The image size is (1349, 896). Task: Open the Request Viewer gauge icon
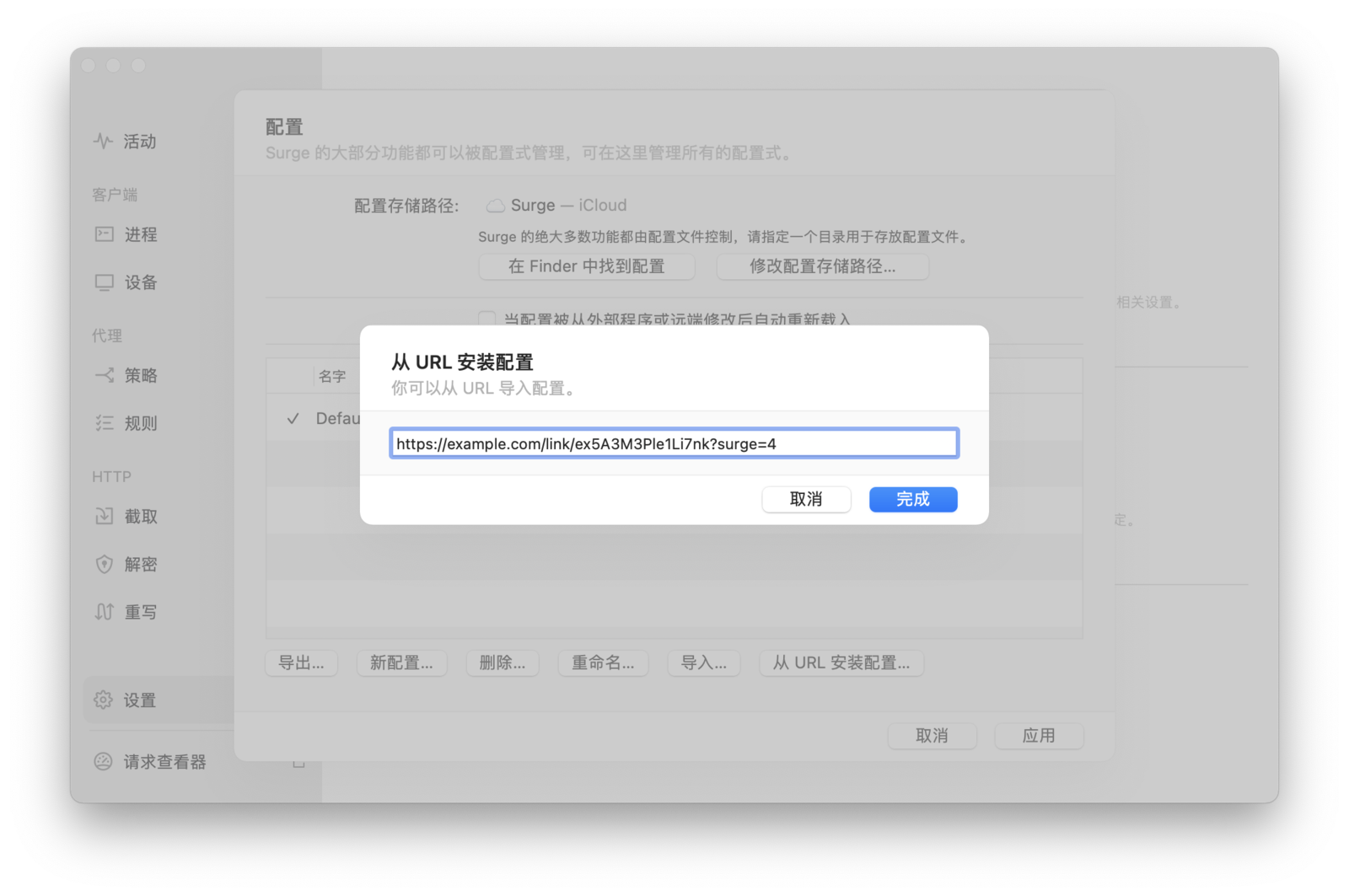pos(103,762)
